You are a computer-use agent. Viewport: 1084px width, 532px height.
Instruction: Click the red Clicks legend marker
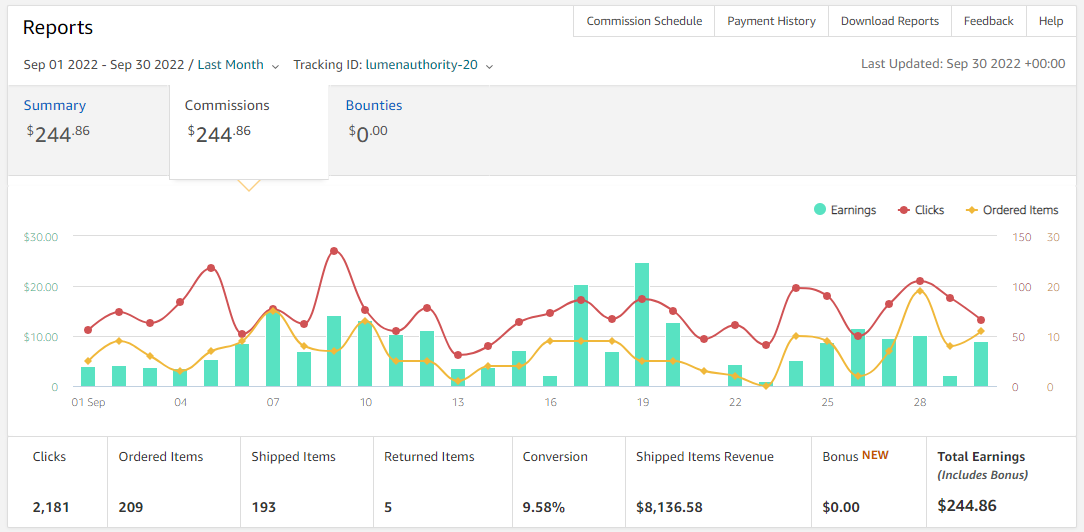(x=903, y=210)
